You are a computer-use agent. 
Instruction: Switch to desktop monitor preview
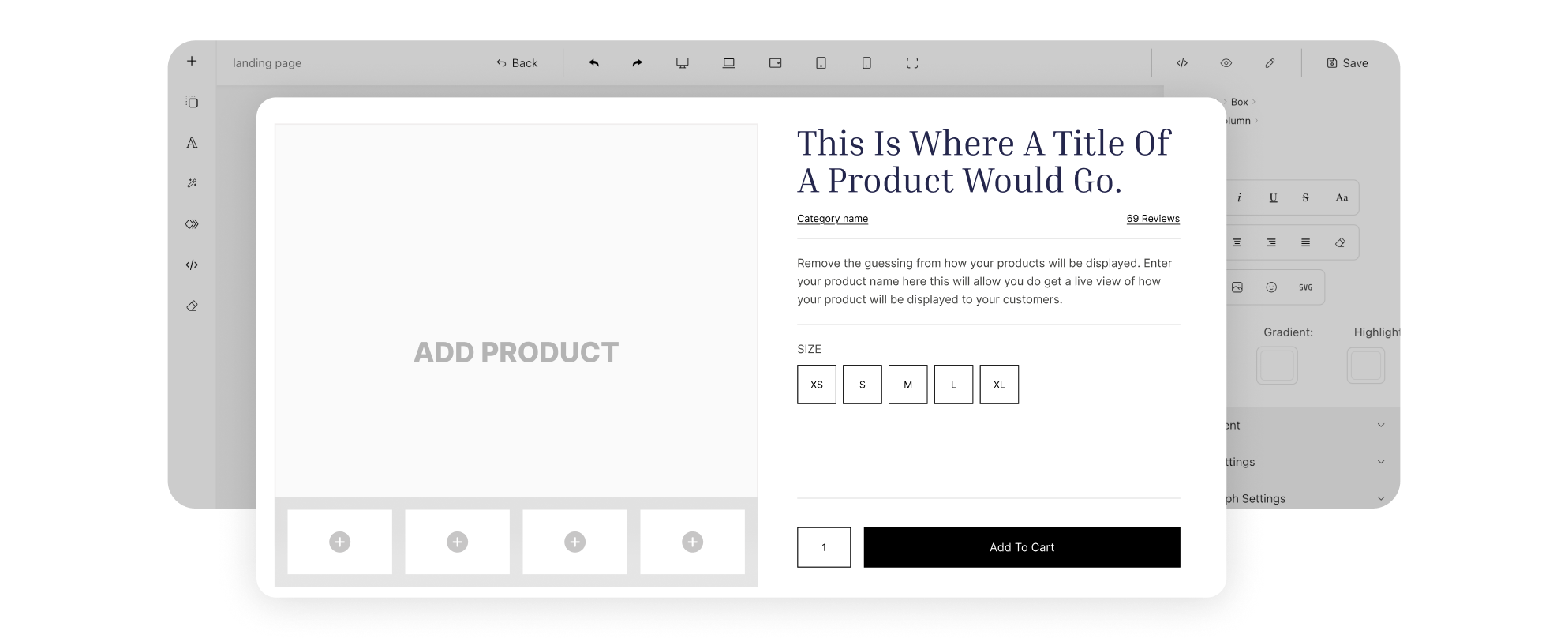tap(683, 63)
